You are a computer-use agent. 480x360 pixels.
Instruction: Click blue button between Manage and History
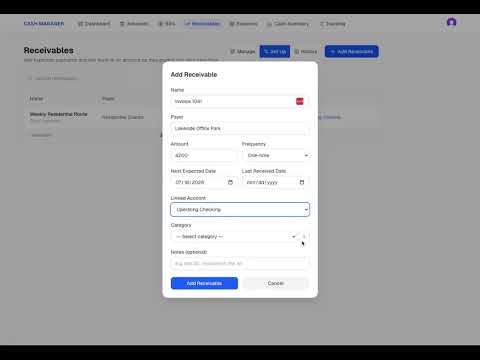coord(275,52)
